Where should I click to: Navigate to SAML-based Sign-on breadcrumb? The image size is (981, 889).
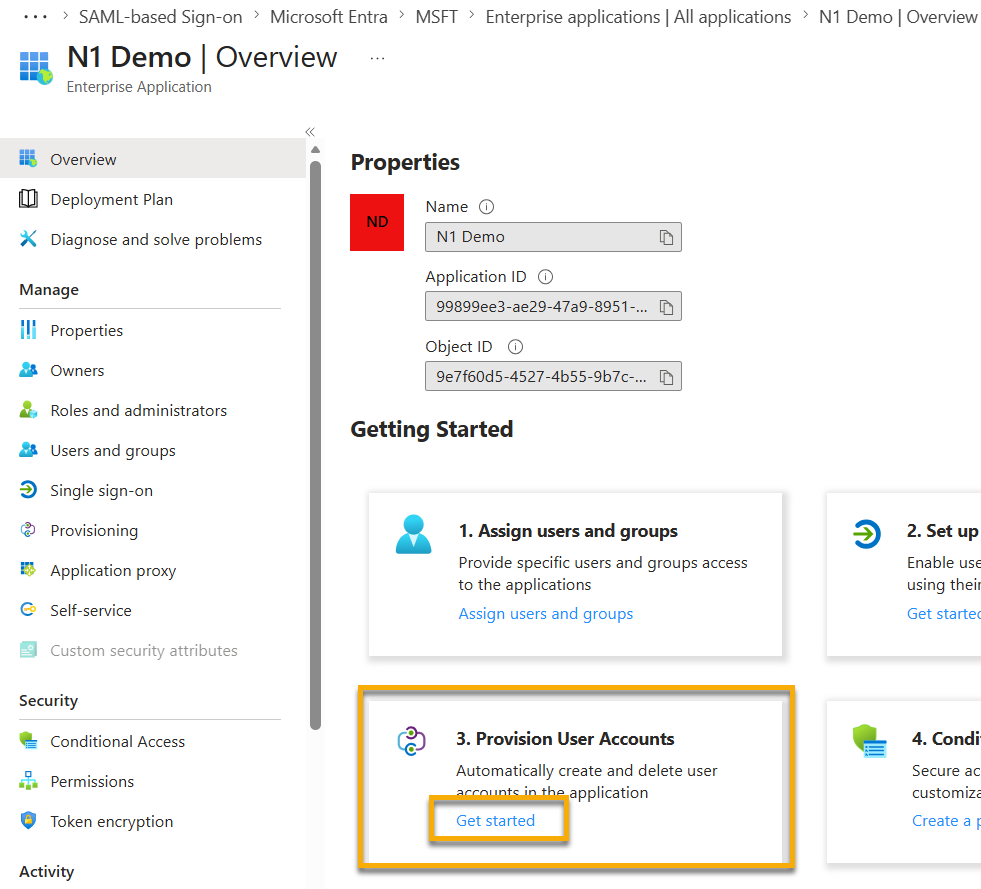tap(160, 17)
